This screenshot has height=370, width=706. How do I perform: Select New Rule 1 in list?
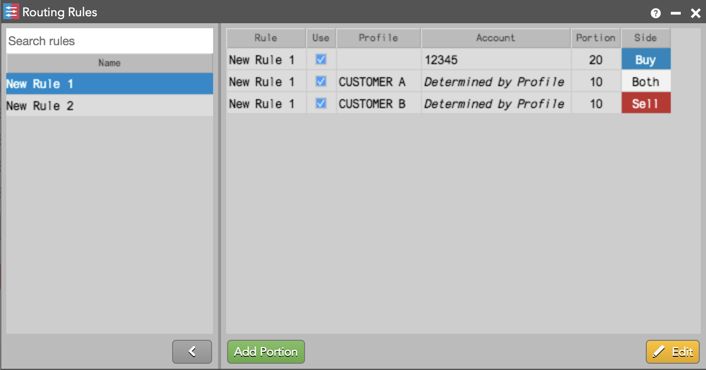pyautogui.click(x=109, y=84)
